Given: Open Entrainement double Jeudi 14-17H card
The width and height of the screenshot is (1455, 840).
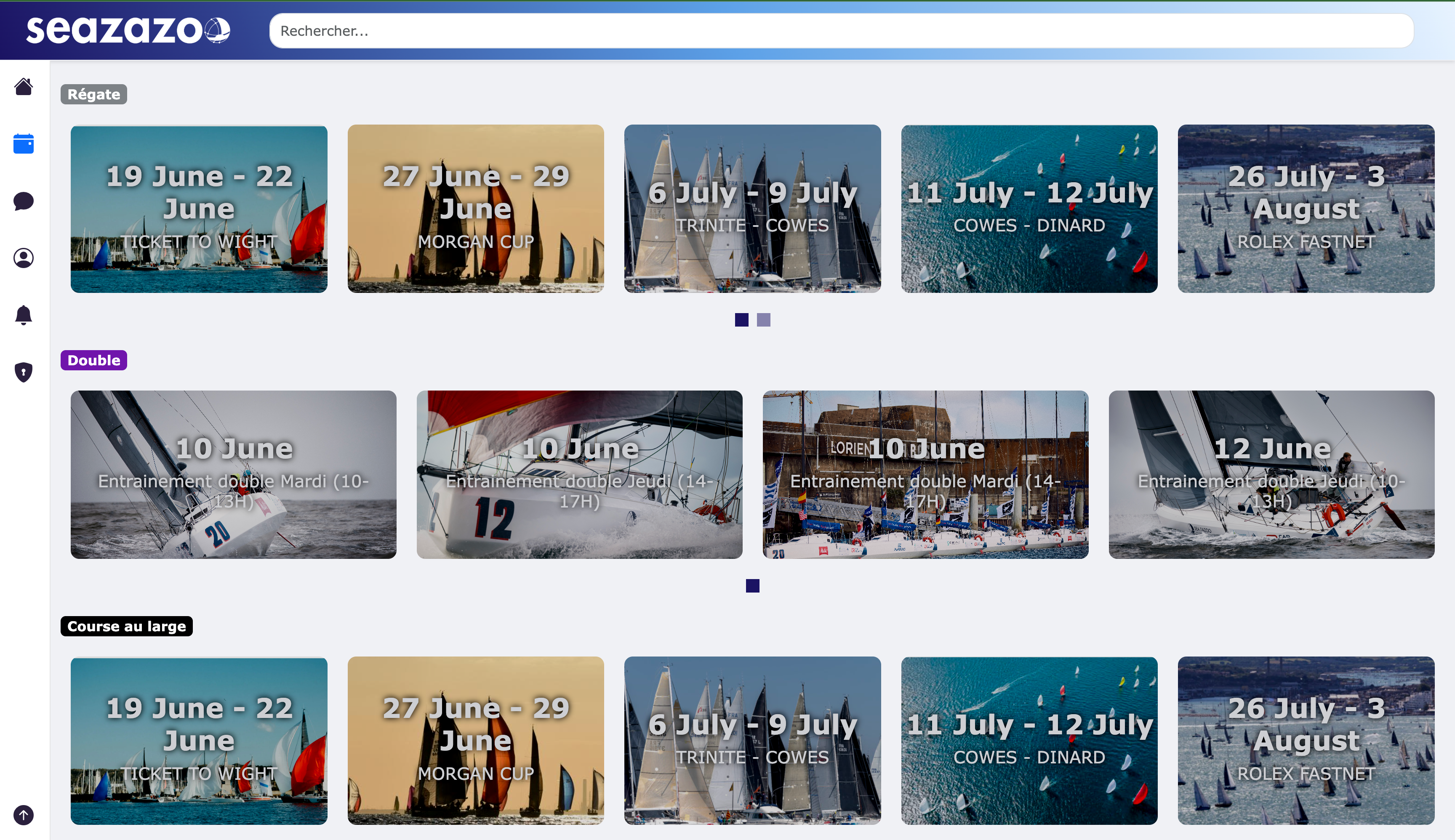Looking at the screenshot, I should (579, 474).
